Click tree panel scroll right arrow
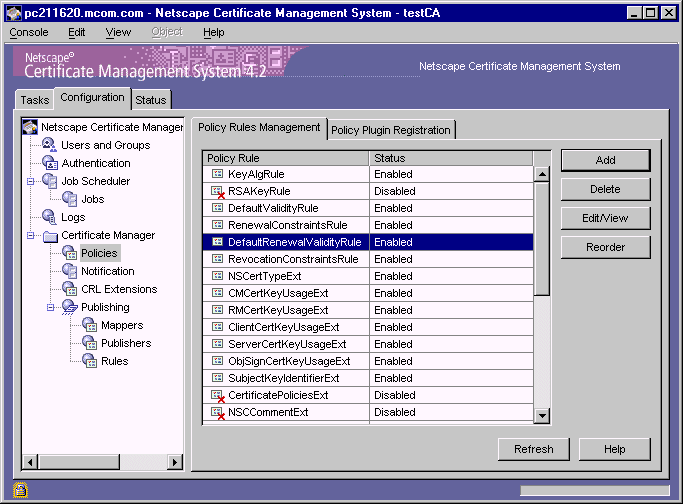This screenshot has width=683, height=504. click(x=175, y=462)
